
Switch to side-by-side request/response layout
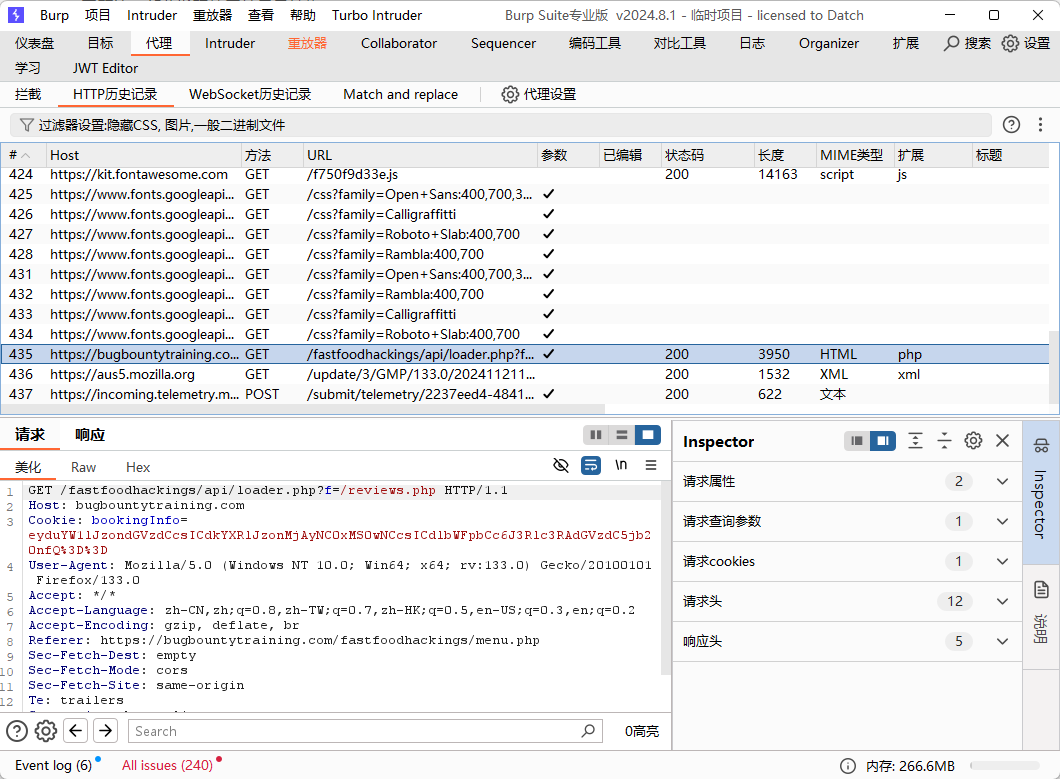pyautogui.click(x=596, y=435)
